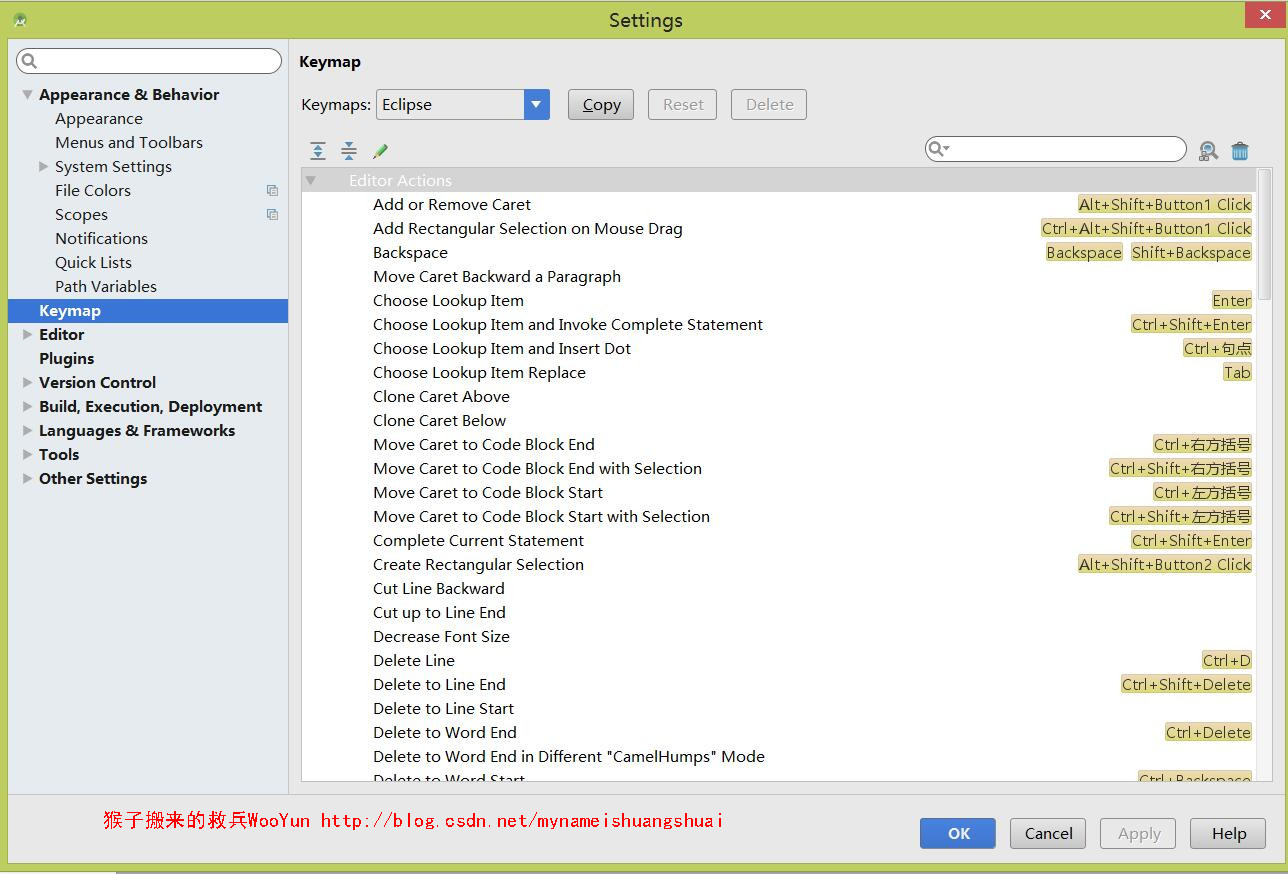Click the Collapse All icon above the action list

349,151
